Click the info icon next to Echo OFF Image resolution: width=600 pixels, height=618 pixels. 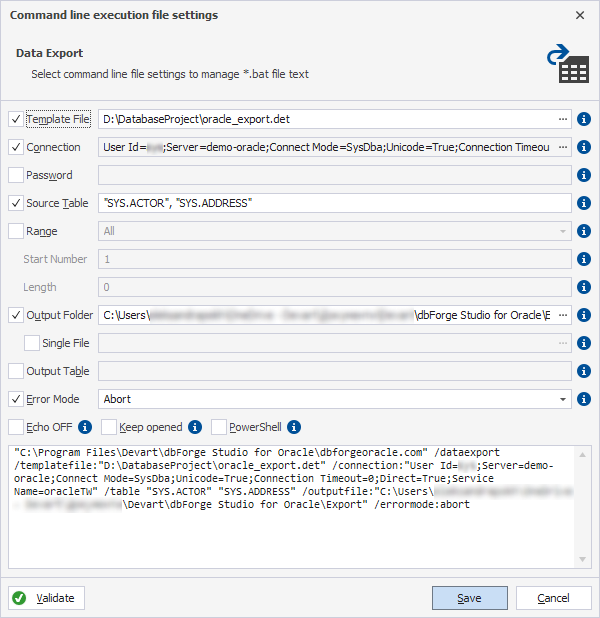click(x=85, y=427)
